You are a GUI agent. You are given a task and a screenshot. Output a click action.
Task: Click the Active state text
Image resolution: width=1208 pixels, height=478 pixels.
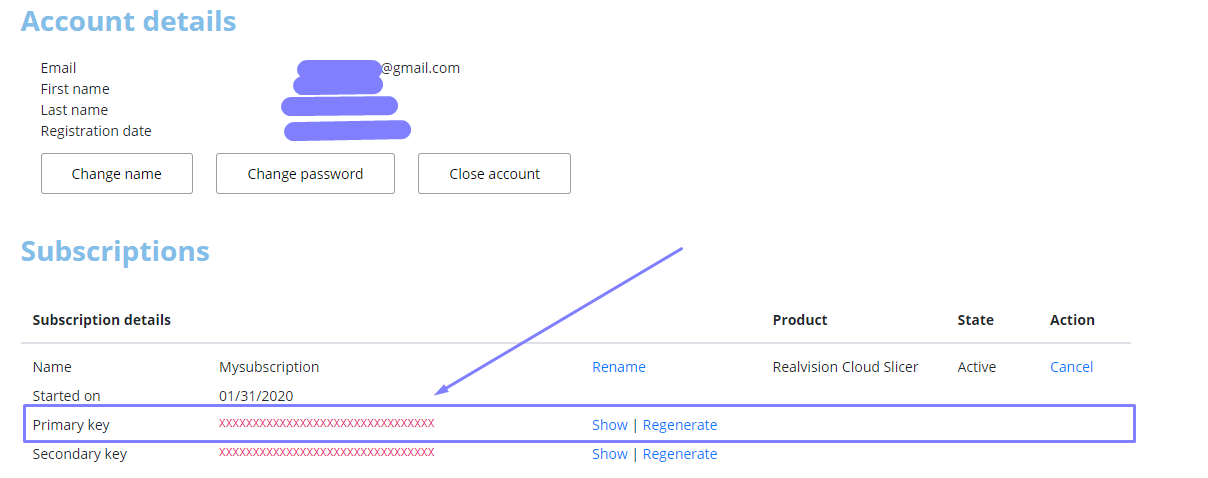976,367
